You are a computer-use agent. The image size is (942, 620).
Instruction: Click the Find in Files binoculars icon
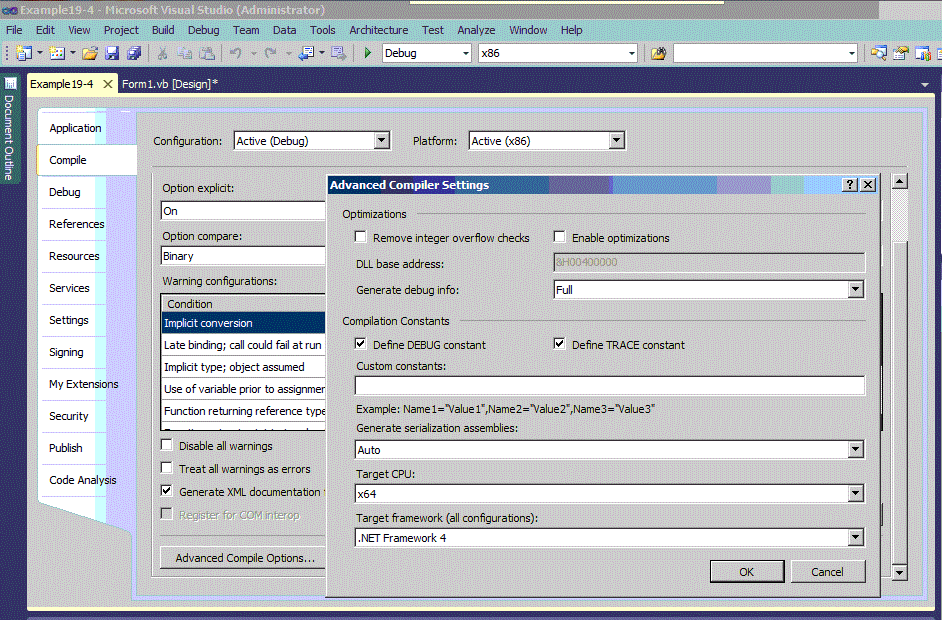(x=658, y=53)
